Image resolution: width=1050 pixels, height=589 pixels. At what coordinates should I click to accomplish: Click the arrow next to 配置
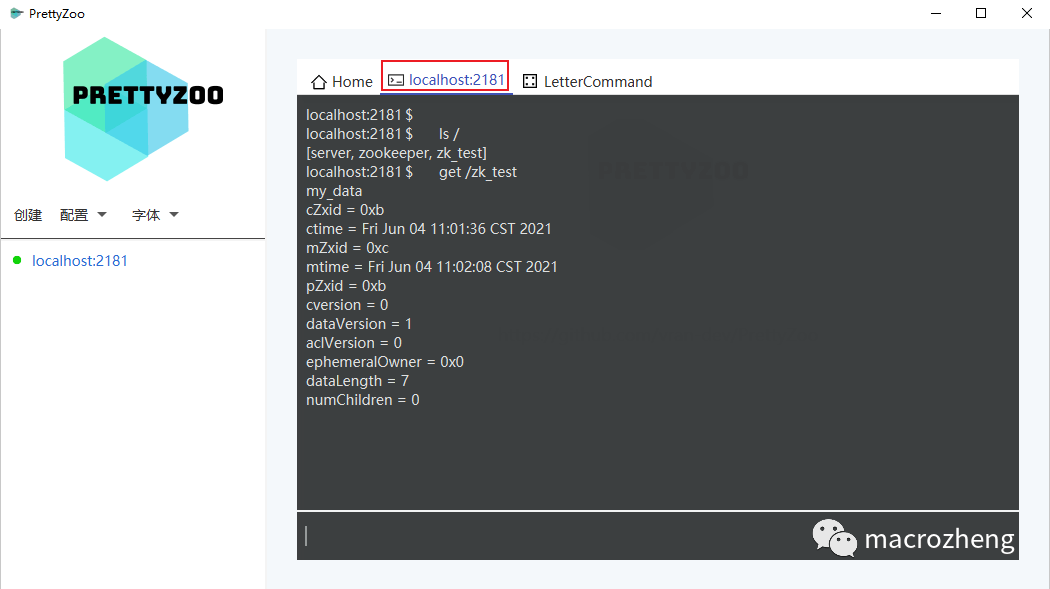pyautogui.click(x=102, y=215)
